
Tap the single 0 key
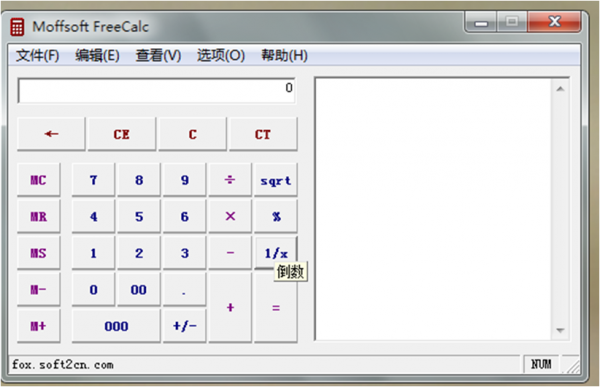click(93, 289)
